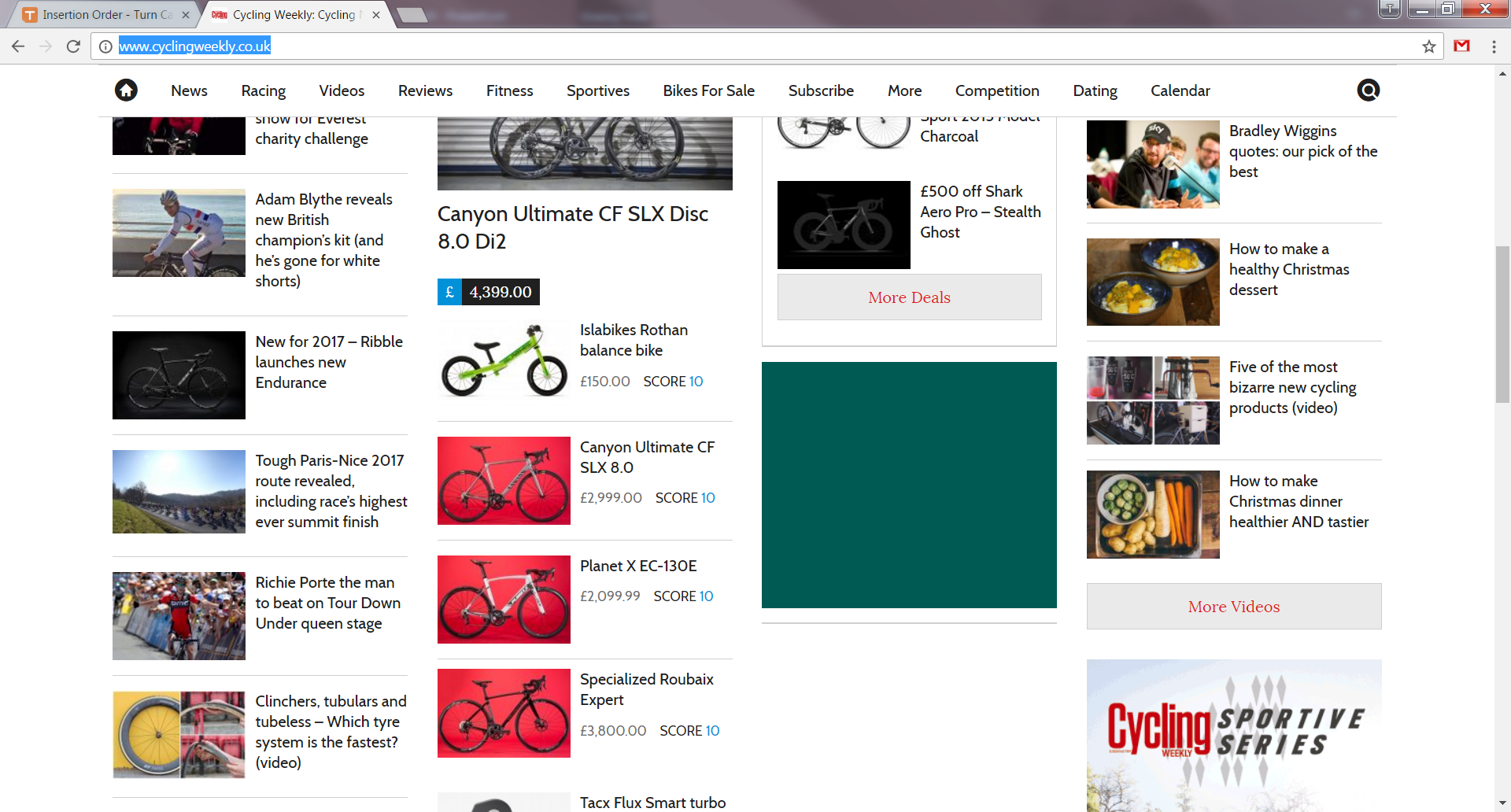Select Sportives in the navigation bar

598,90
